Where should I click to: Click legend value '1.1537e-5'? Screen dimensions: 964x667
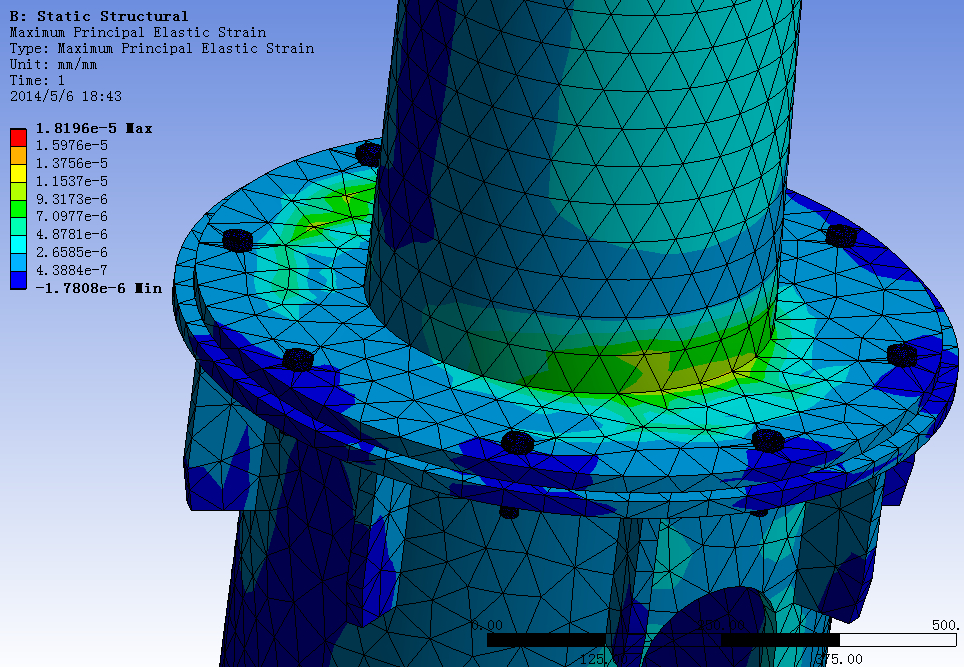[x=72, y=181]
